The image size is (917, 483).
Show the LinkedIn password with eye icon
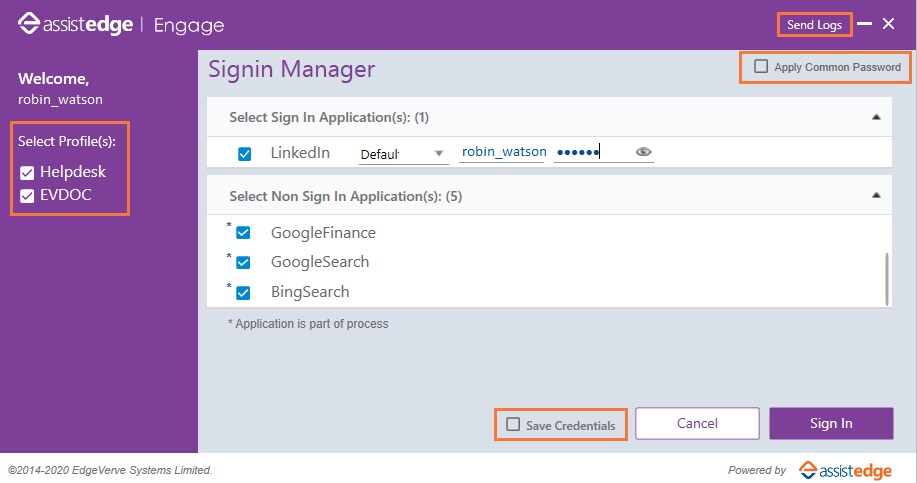pos(644,152)
